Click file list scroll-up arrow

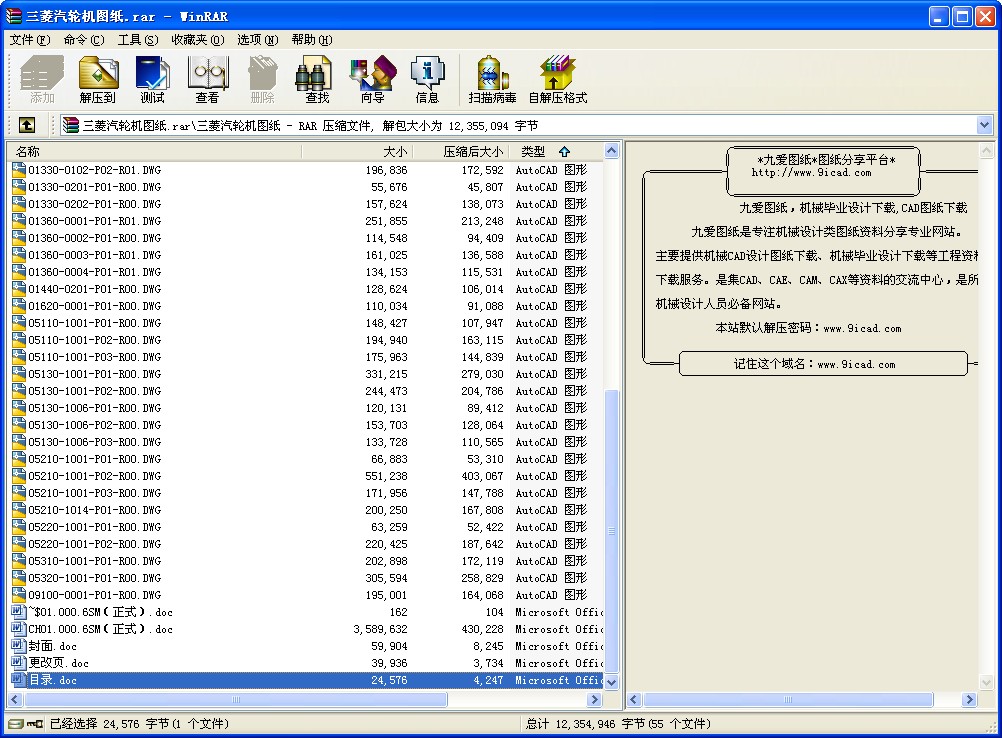tap(612, 151)
